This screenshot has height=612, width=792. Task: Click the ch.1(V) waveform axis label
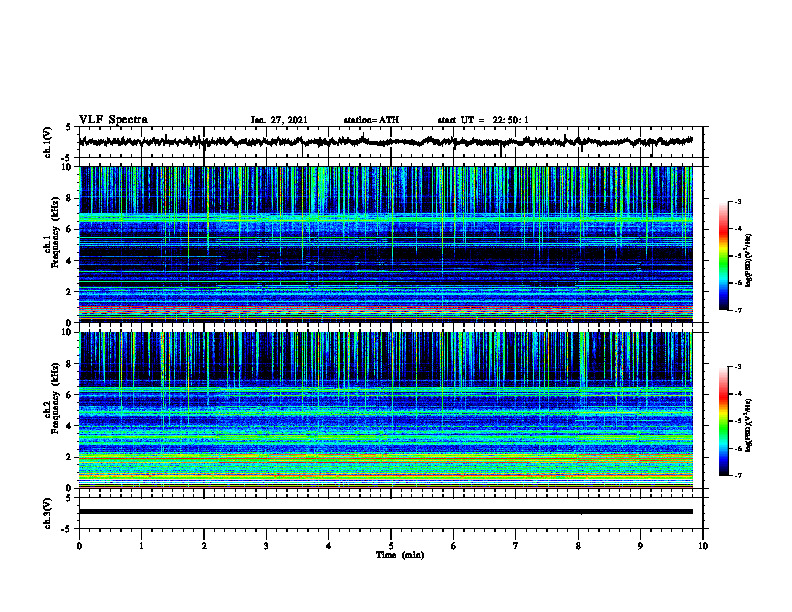(47, 142)
